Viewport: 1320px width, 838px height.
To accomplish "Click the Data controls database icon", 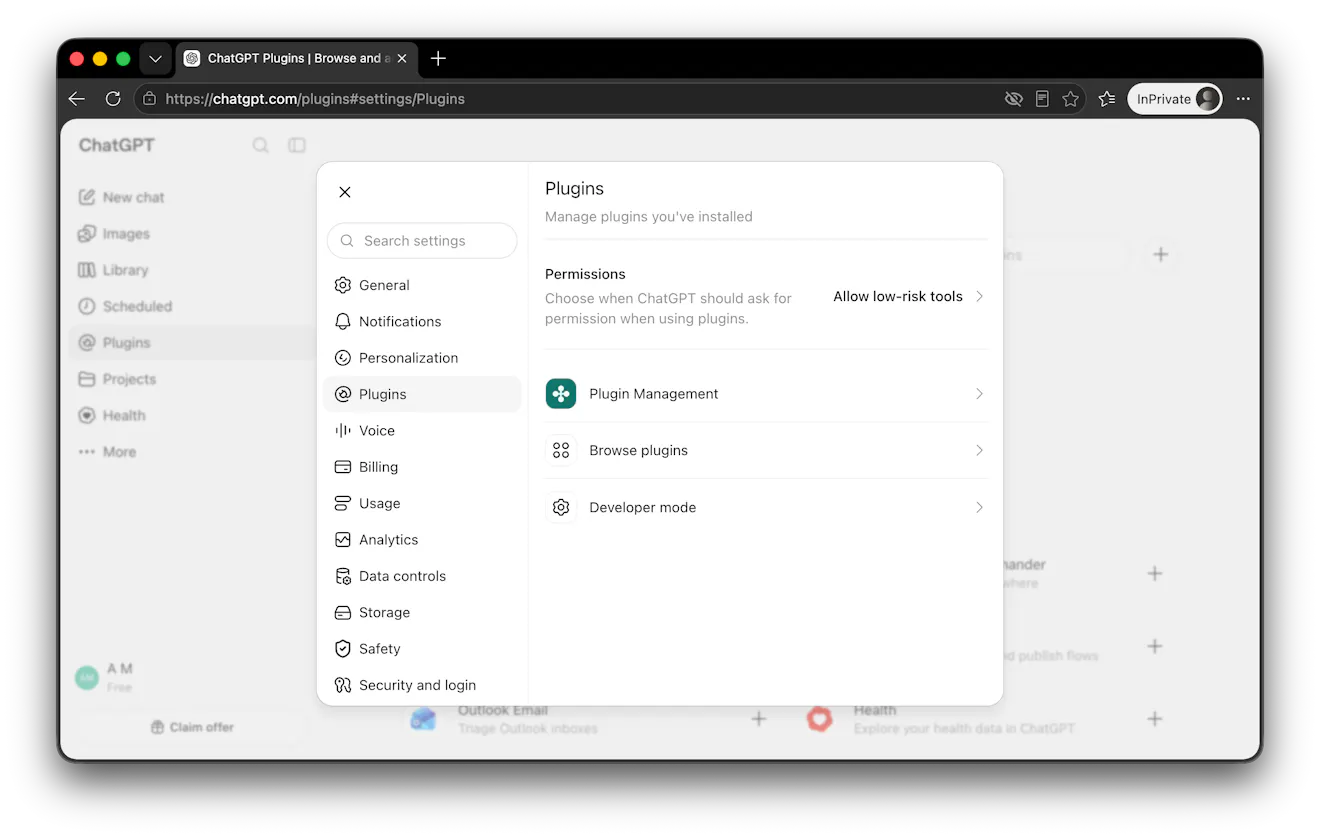I will coord(343,576).
